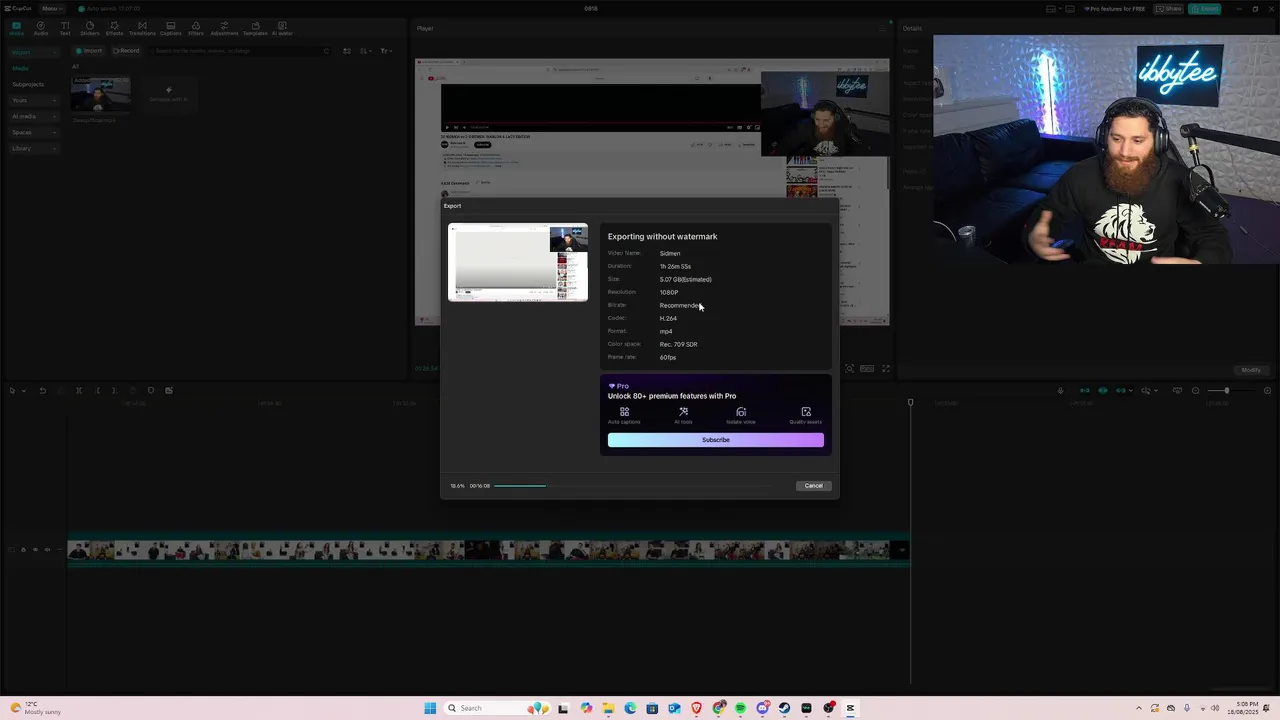1280x720 pixels.
Task: Select the Quality assets Pro feature icon
Action: coord(805,415)
